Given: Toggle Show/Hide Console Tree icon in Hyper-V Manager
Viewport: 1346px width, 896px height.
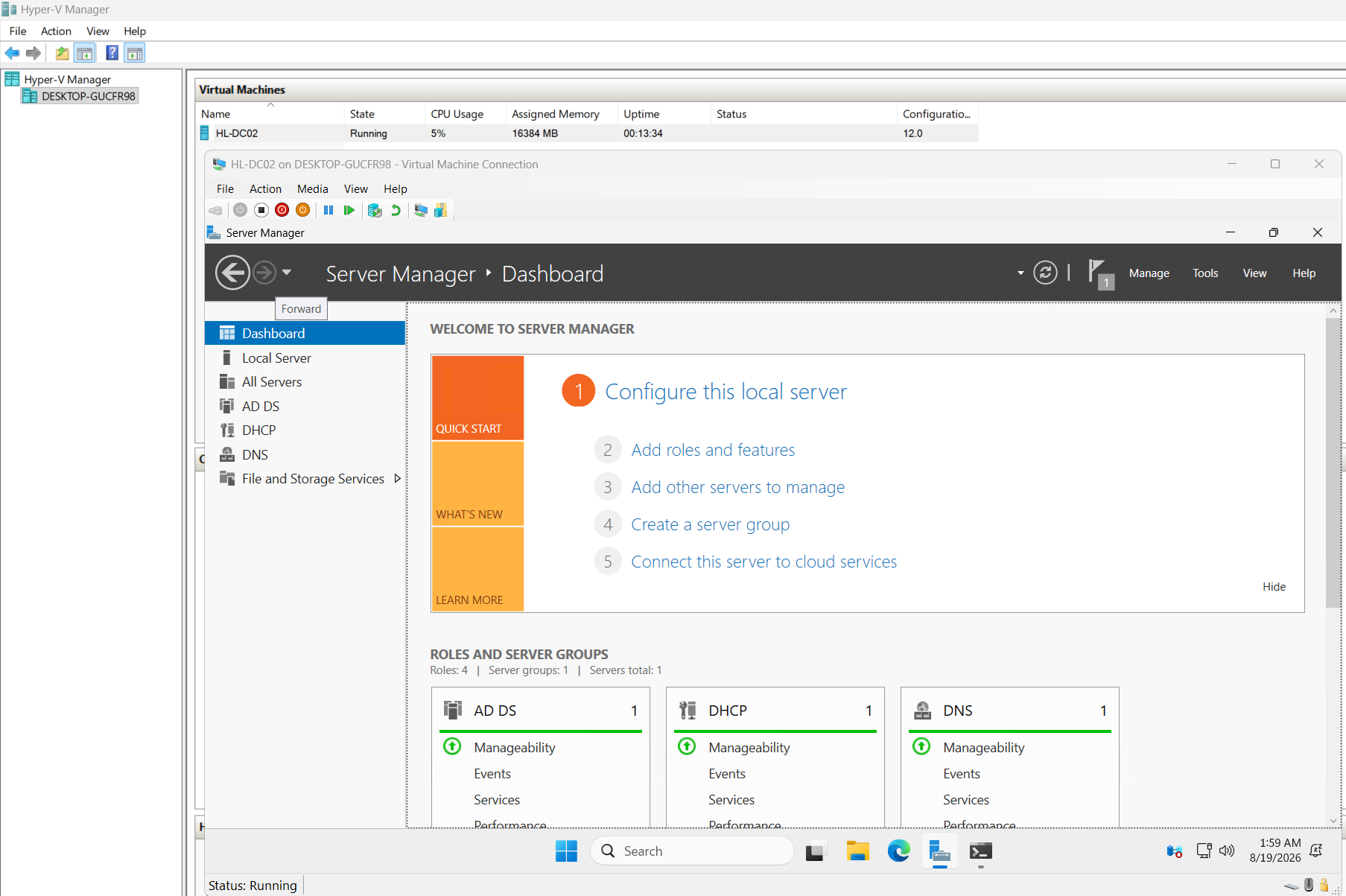Looking at the screenshot, I should click(85, 53).
